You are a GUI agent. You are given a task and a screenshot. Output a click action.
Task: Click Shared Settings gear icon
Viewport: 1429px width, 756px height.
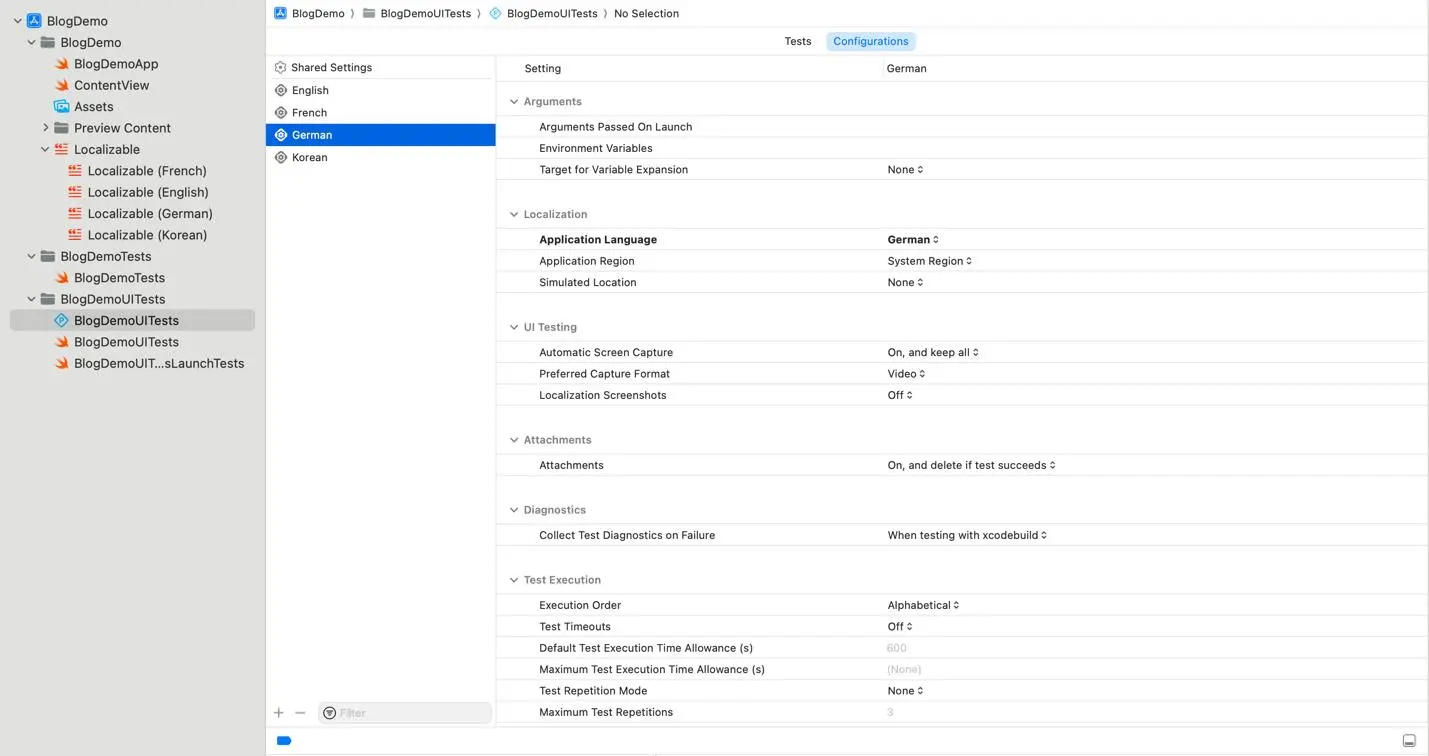coord(281,67)
